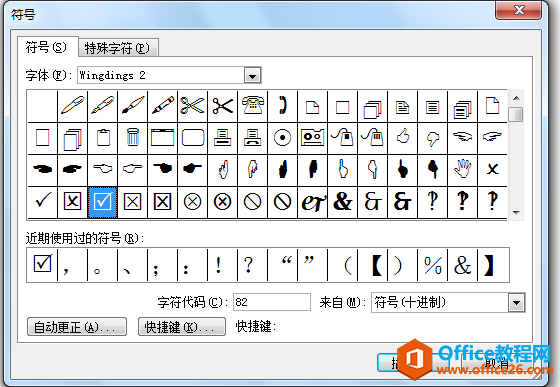This screenshot has height=387, width=560.
Task: Click the 自动更正(A)... button
Action: 77,327
